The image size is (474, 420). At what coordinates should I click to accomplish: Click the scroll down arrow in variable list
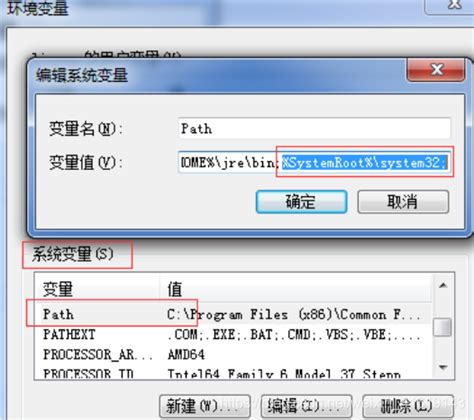pos(443,367)
